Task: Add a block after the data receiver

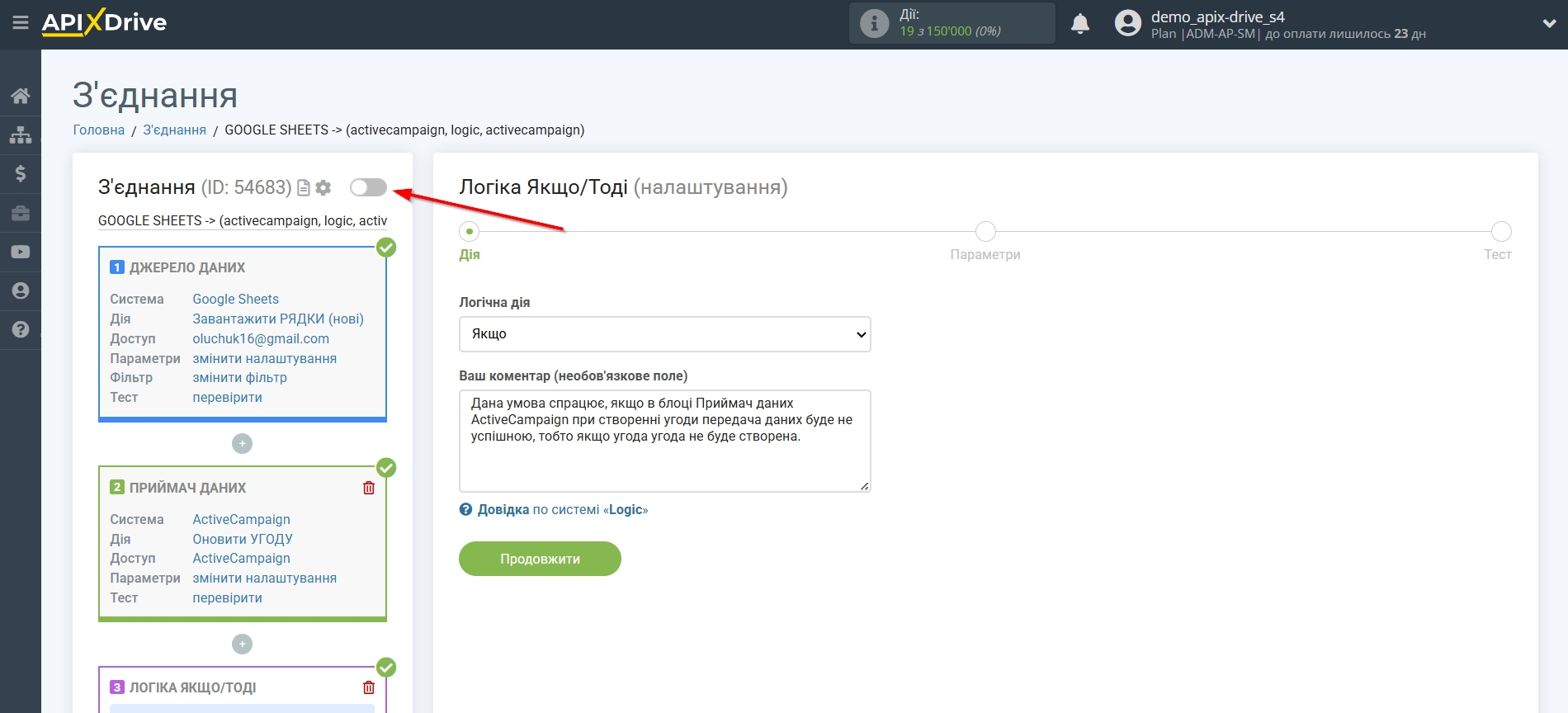Action: click(x=242, y=645)
